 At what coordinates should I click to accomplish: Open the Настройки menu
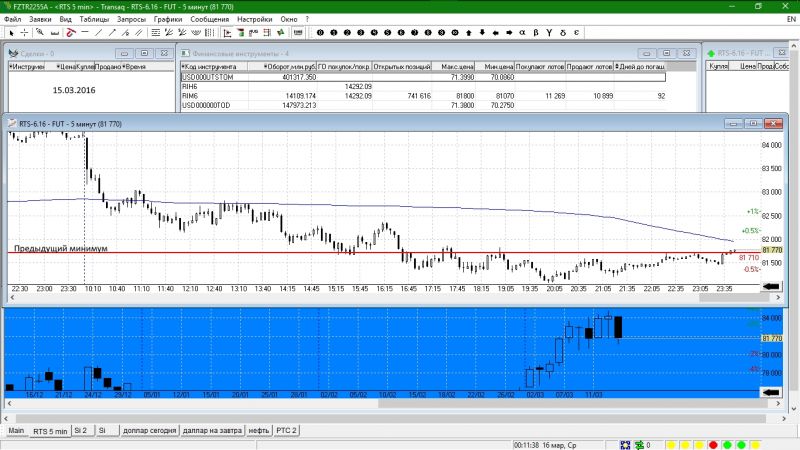(255, 19)
